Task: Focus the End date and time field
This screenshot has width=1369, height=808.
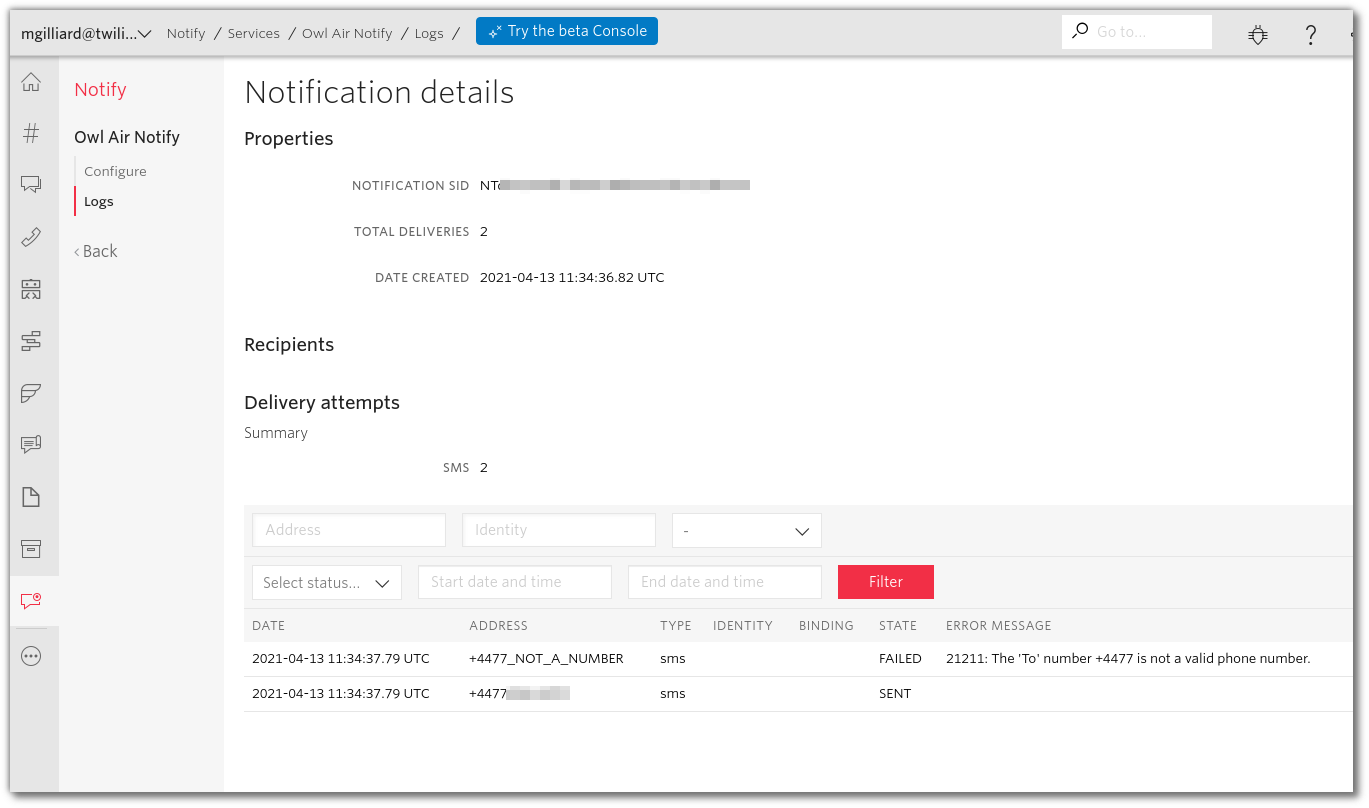Action: (x=725, y=582)
